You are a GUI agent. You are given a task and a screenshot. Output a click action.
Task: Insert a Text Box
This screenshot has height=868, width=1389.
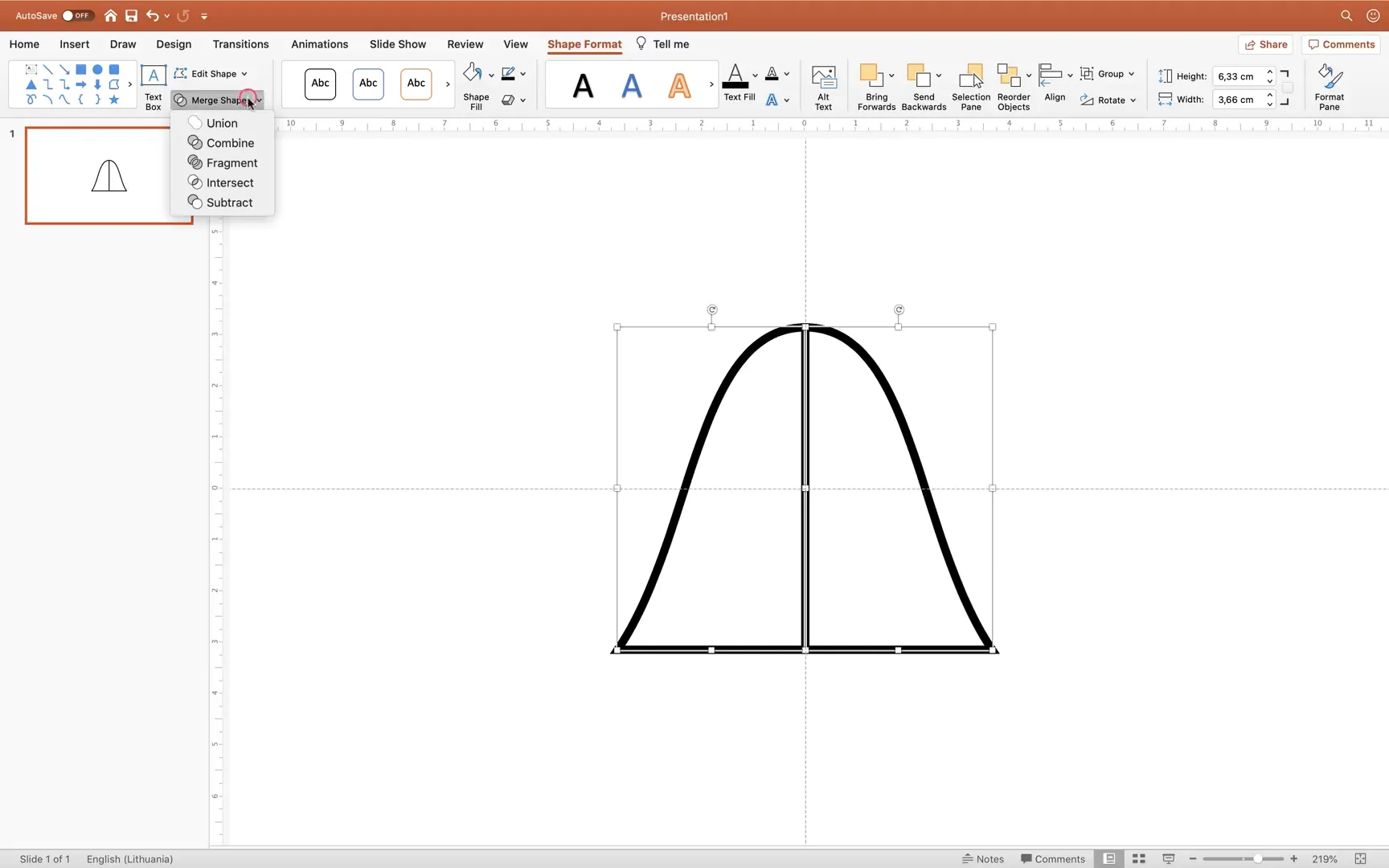coord(153,87)
